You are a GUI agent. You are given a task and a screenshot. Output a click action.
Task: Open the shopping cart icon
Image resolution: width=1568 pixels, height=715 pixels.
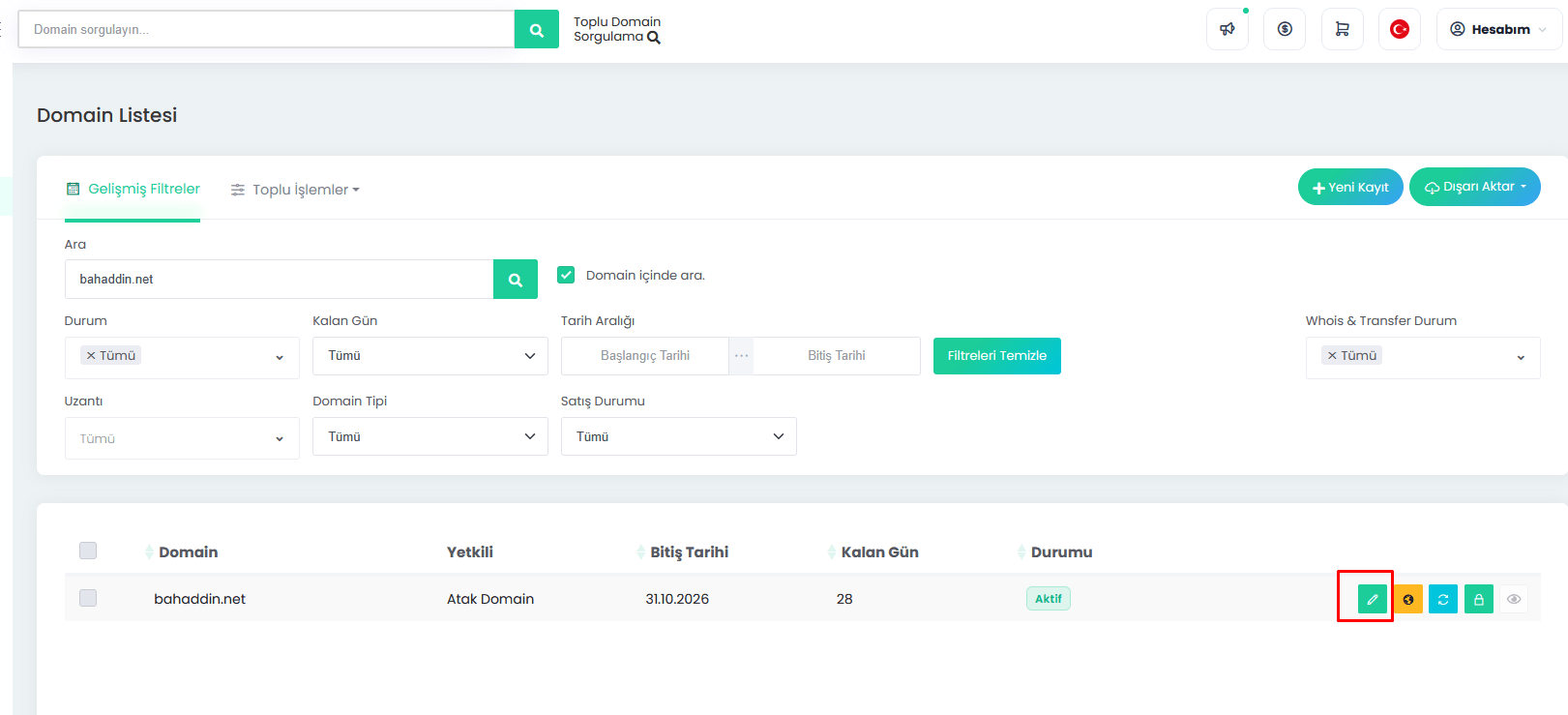(x=1342, y=29)
